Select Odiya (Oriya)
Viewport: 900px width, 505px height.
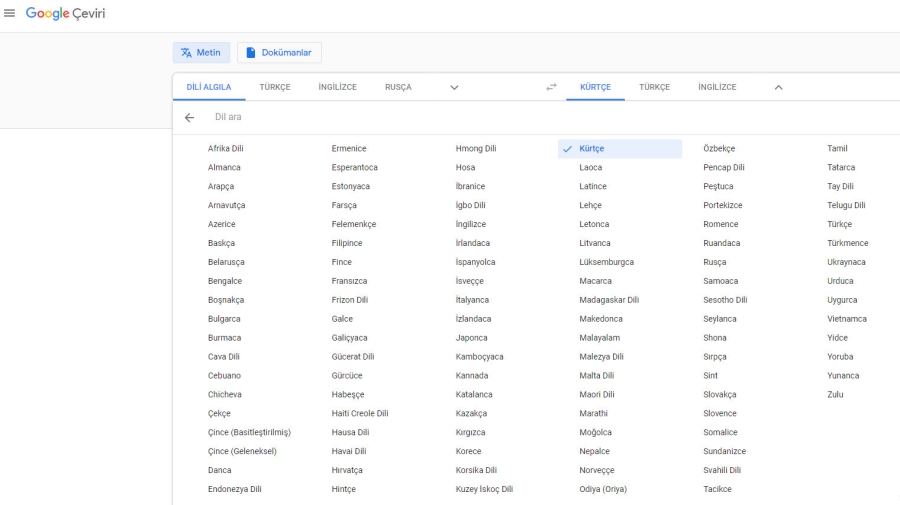(603, 490)
